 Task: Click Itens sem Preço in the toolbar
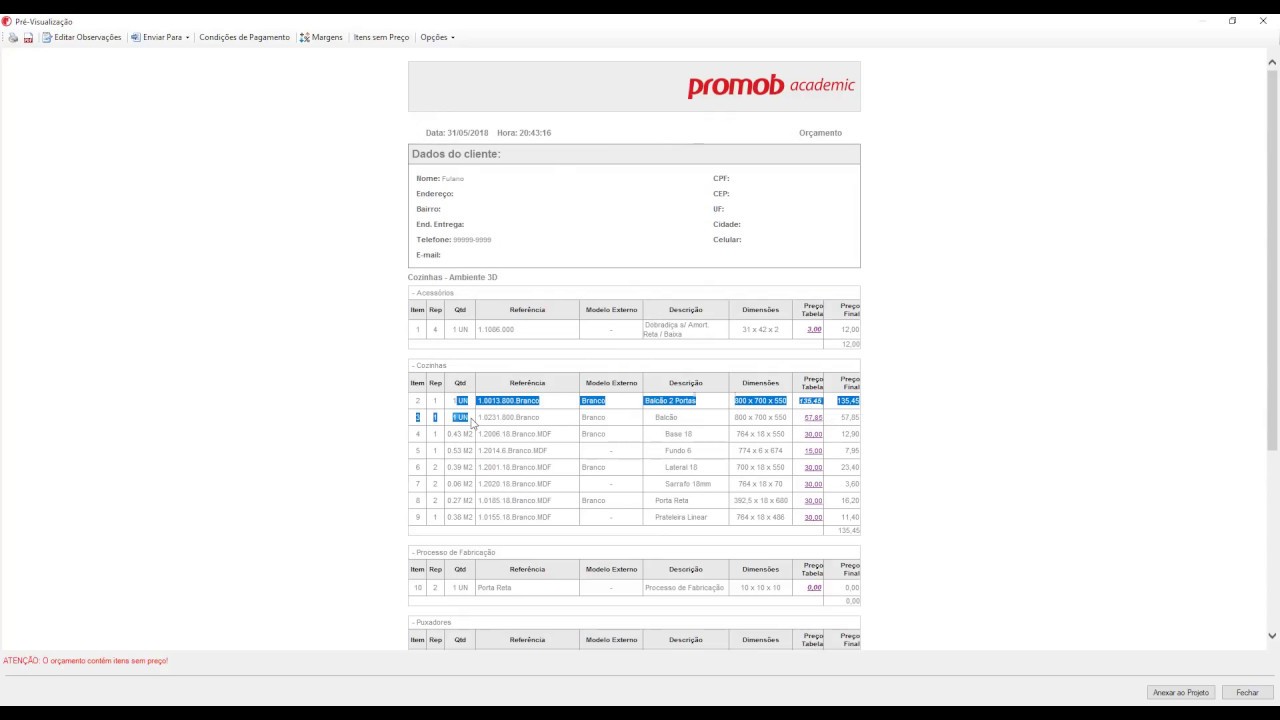point(381,38)
